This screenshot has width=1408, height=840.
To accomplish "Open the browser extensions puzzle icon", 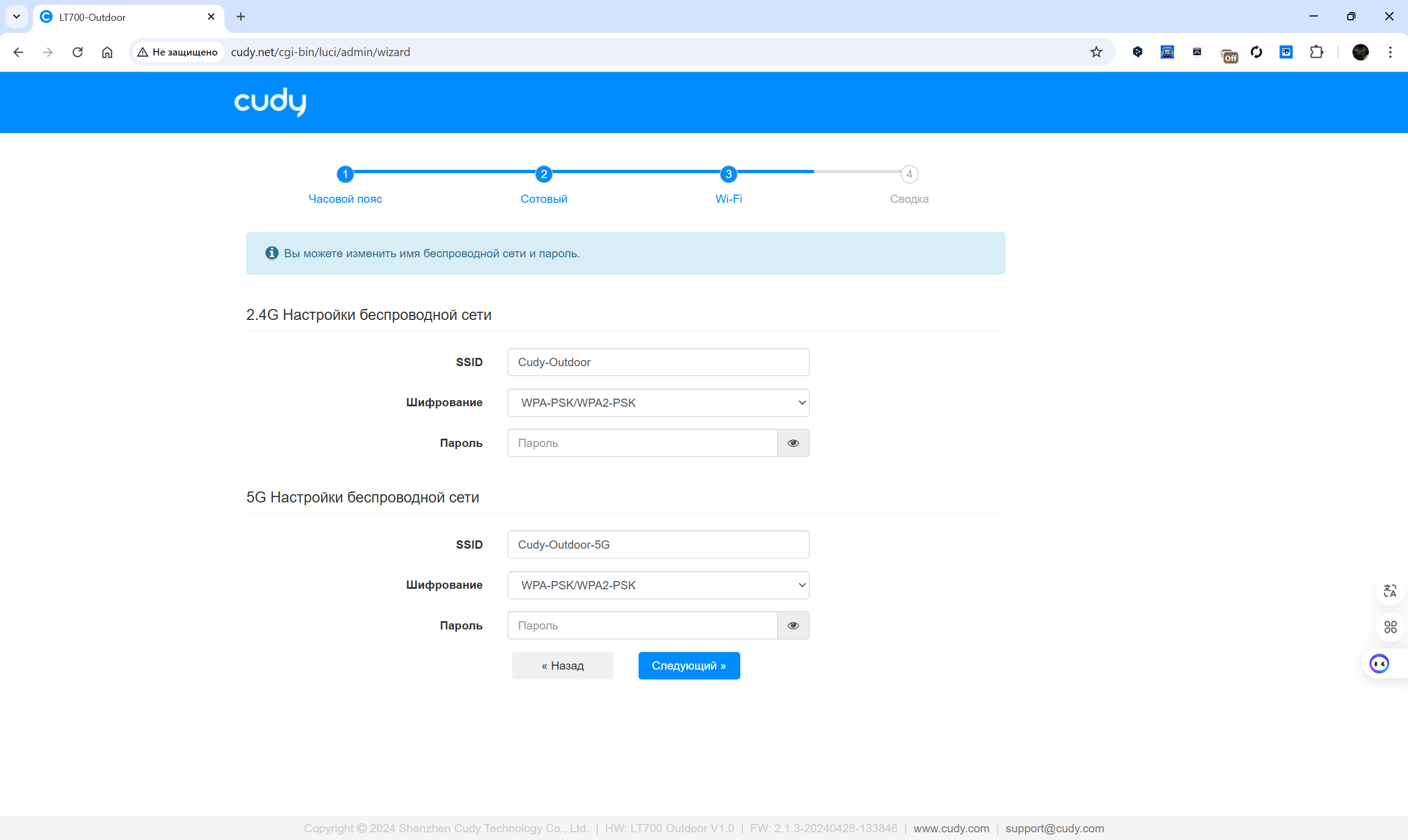I will coord(1316,52).
